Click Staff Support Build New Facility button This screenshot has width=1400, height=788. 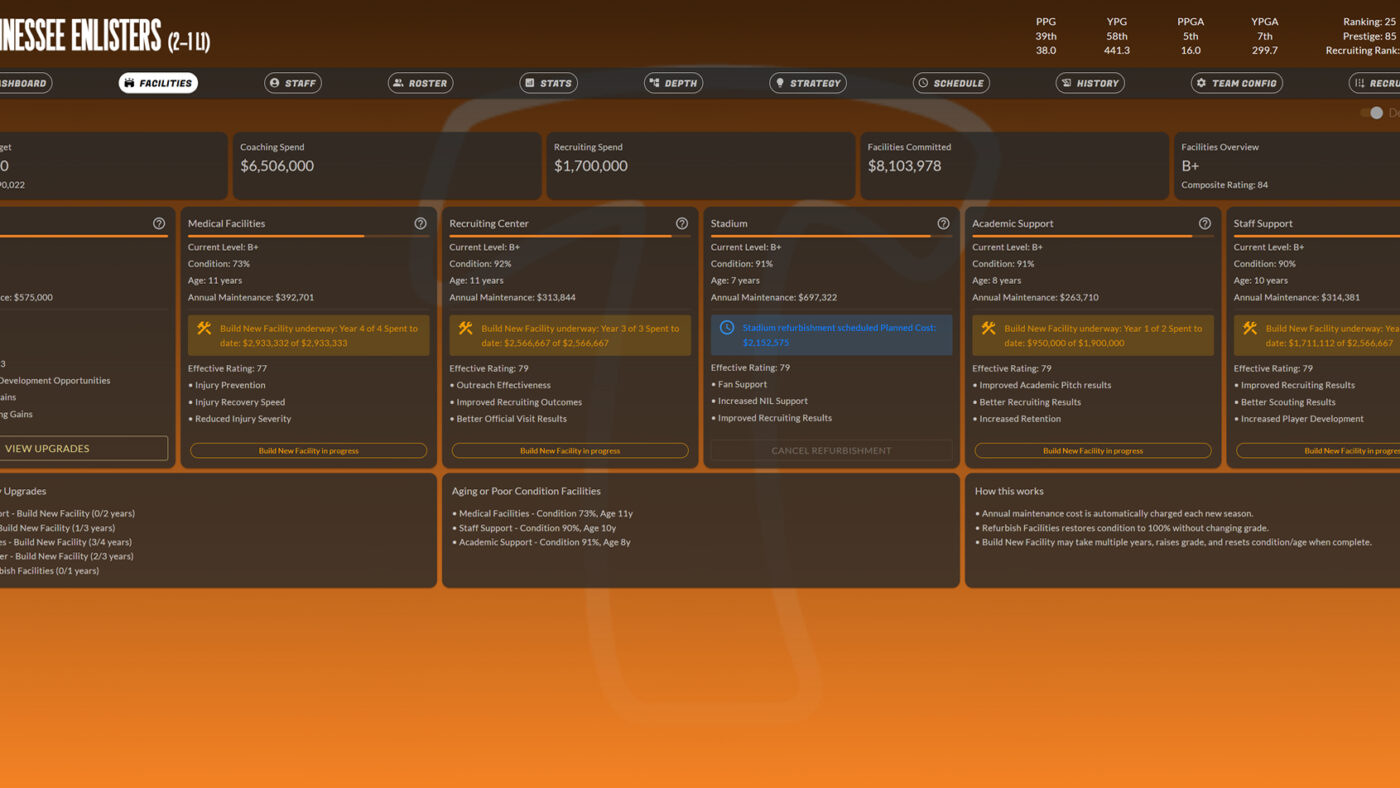click(1318, 451)
